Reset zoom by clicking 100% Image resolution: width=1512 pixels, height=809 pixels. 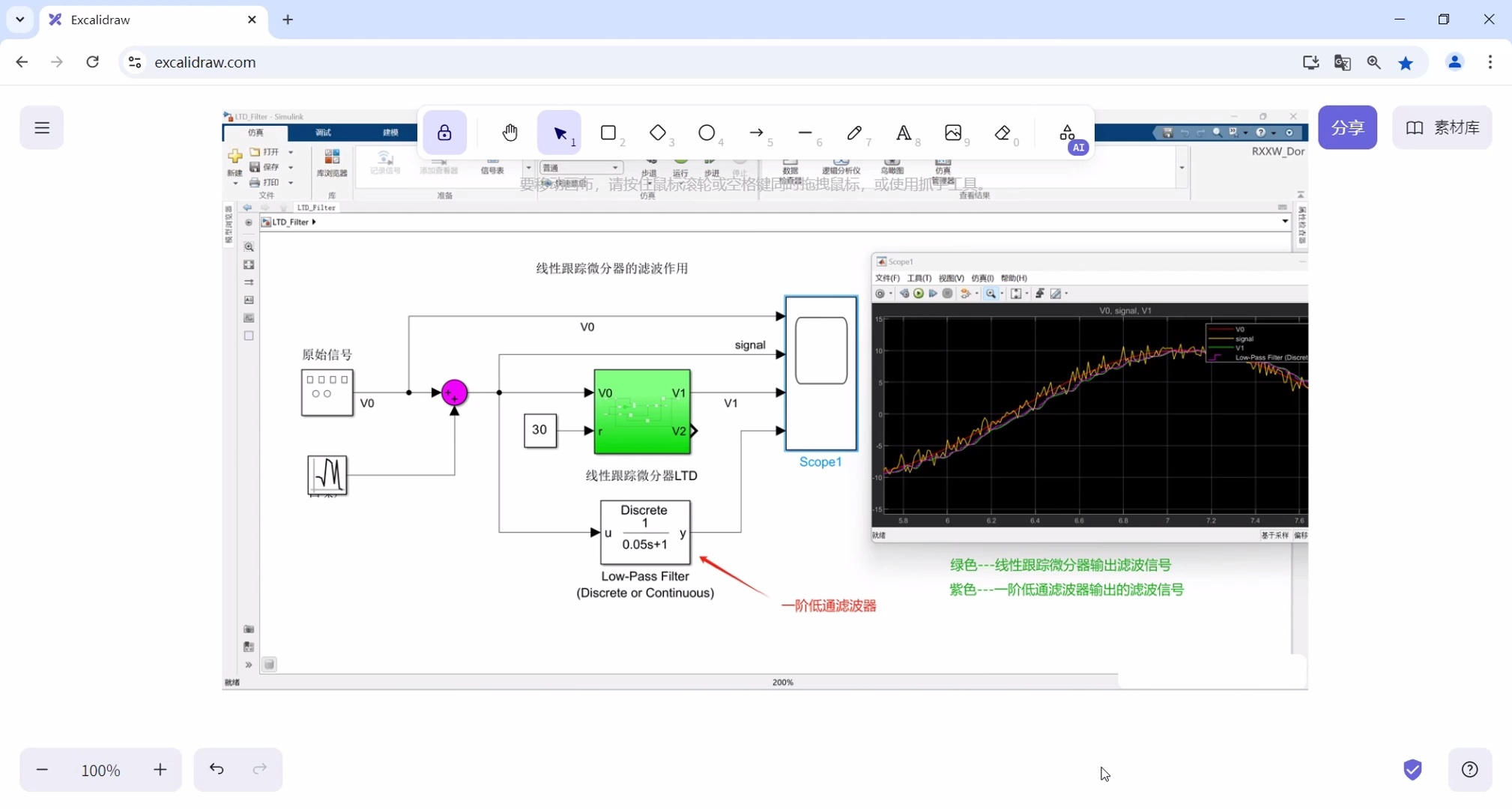click(100, 770)
